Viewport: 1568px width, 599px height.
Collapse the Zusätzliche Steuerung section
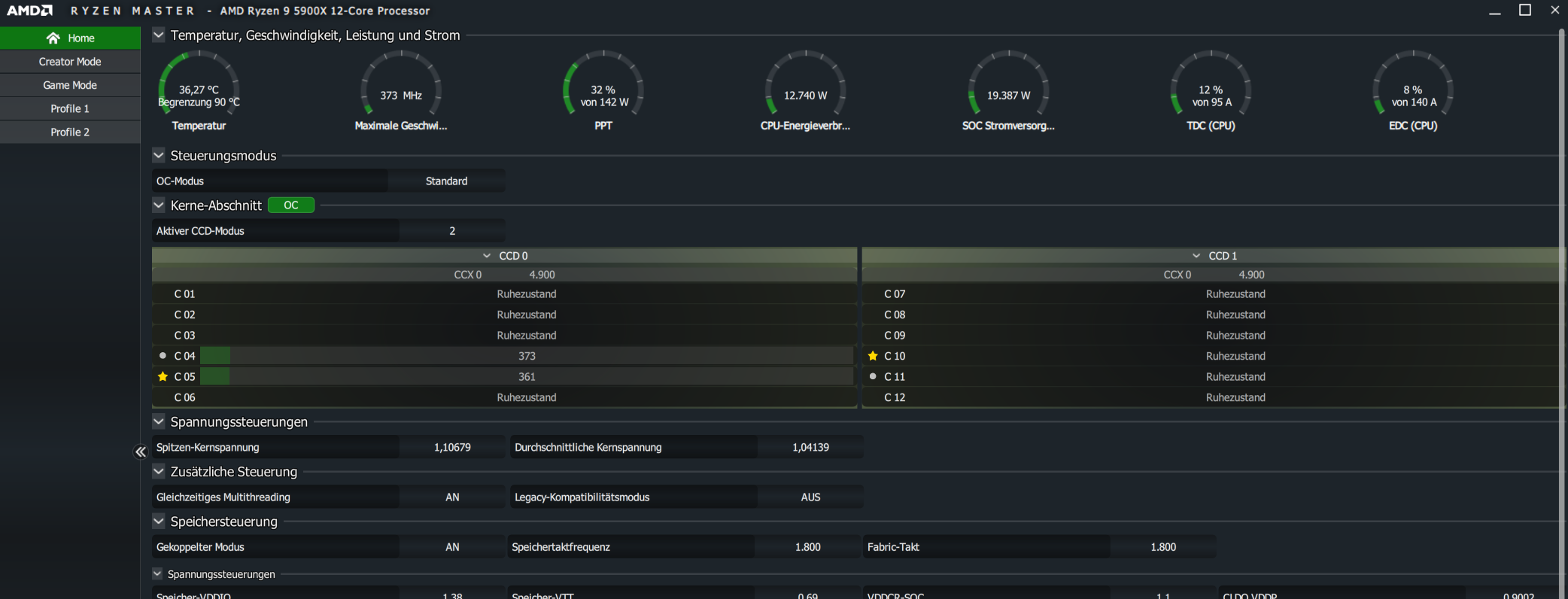click(159, 471)
